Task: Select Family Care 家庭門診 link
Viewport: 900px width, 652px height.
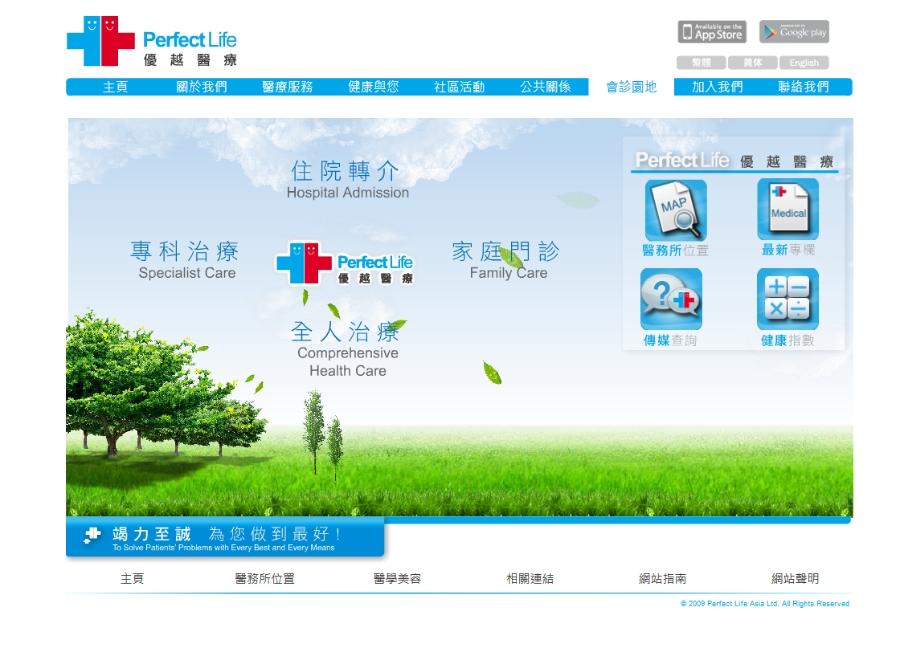Action: [x=506, y=260]
